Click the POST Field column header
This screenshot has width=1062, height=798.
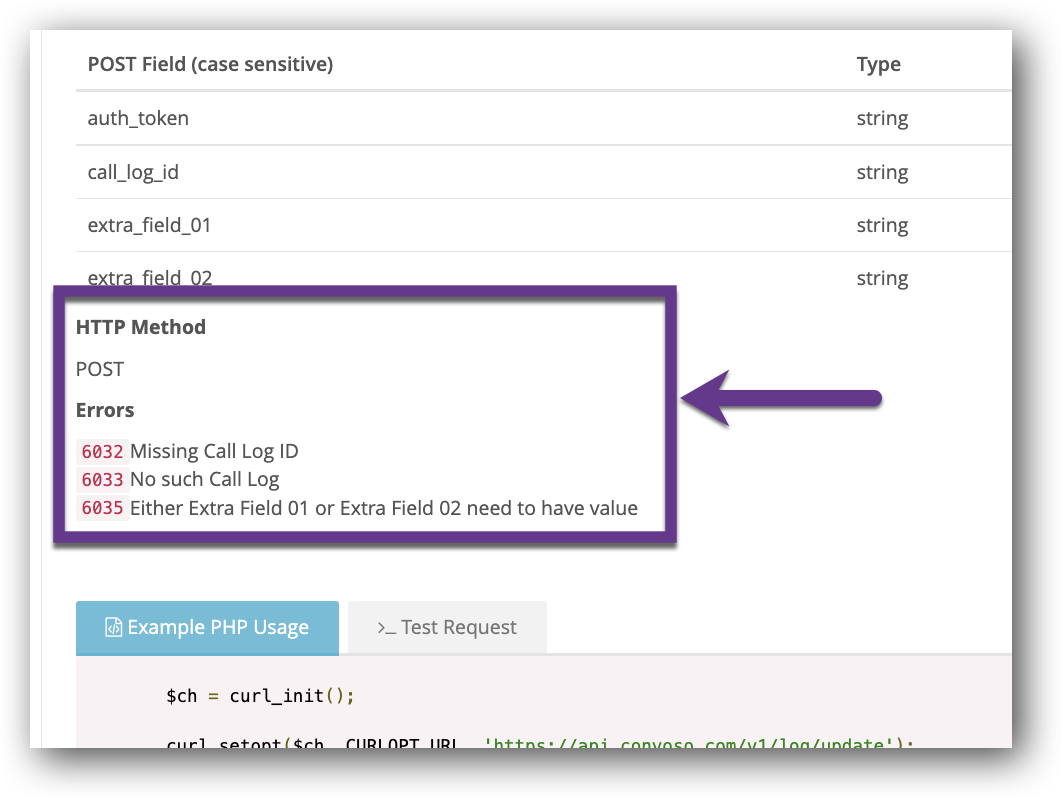pos(211,64)
